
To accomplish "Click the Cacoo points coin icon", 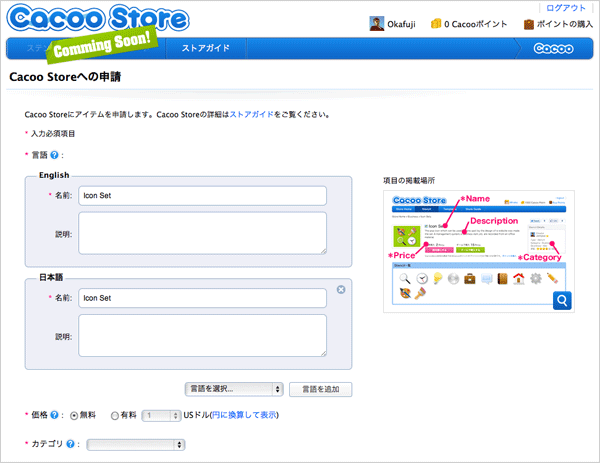I will [x=436, y=24].
